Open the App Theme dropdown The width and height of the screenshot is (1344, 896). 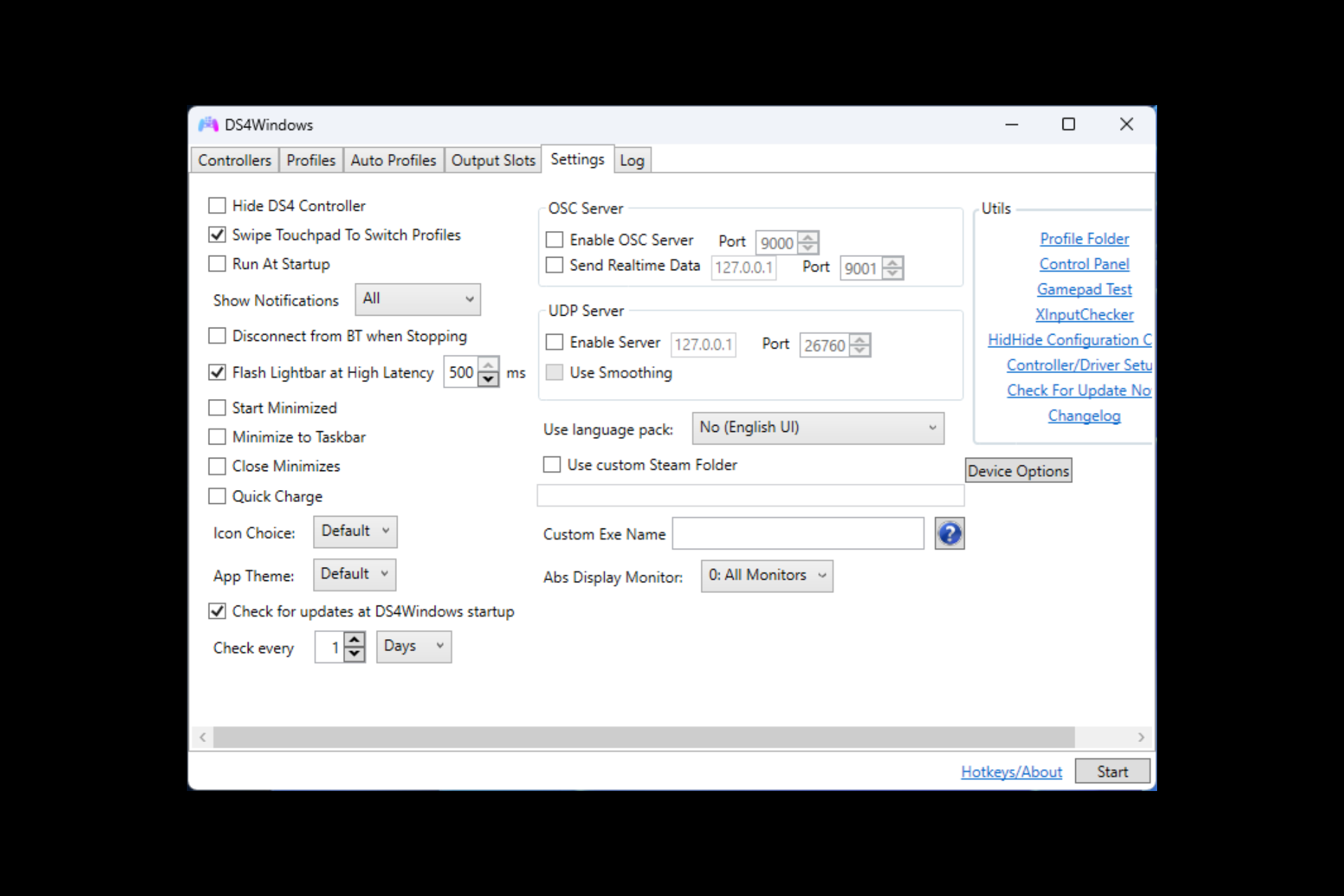click(x=354, y=574)
